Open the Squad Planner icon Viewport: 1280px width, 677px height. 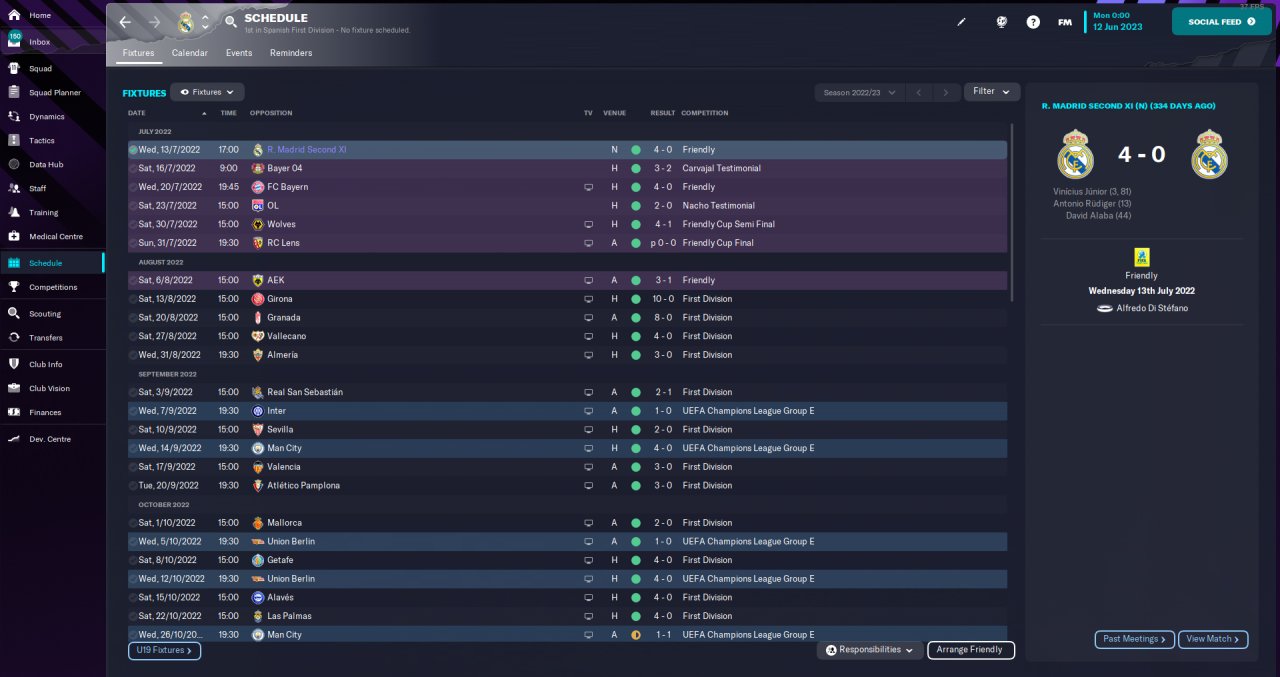tap(14, 93)
